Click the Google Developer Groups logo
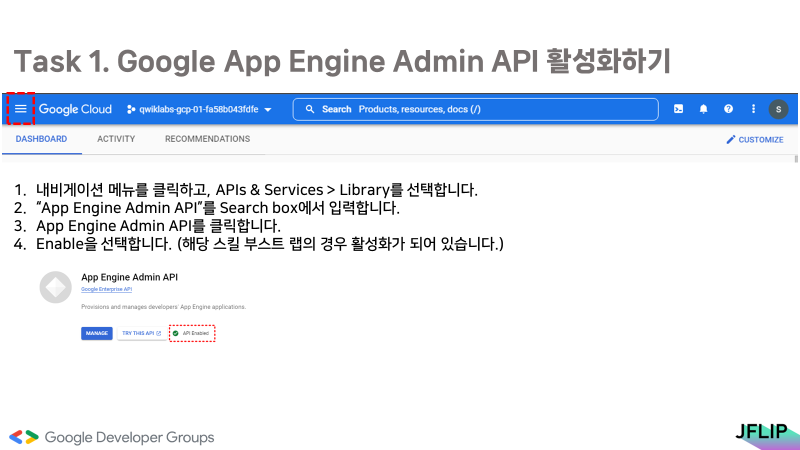Image resolution: width=800 pixels, height=450 pixels. coord(112,437)
